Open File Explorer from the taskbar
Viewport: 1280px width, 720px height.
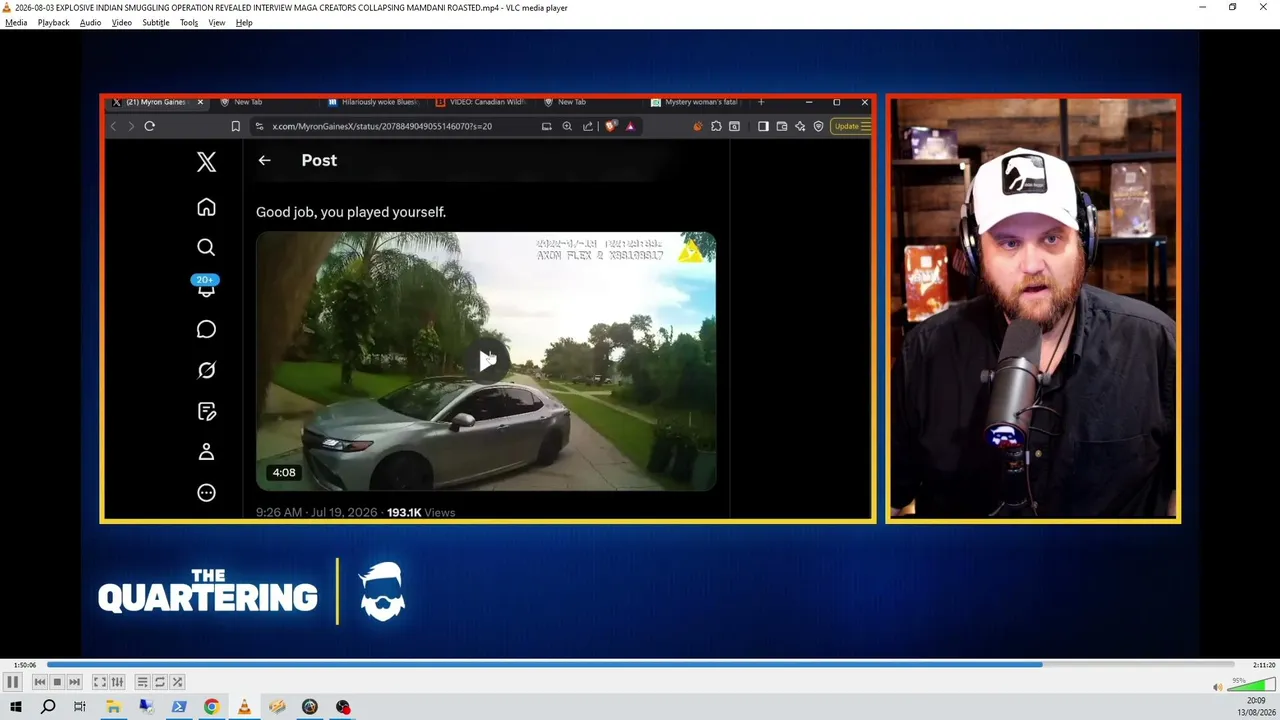click(x=113, y=707)
